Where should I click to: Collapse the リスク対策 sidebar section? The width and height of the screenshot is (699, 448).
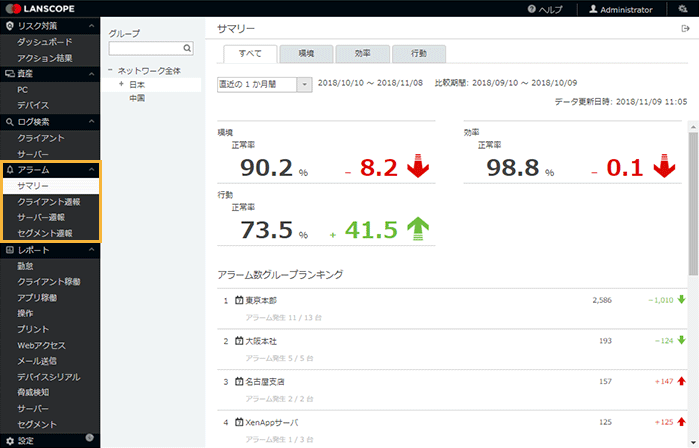[x=91, y=24]
